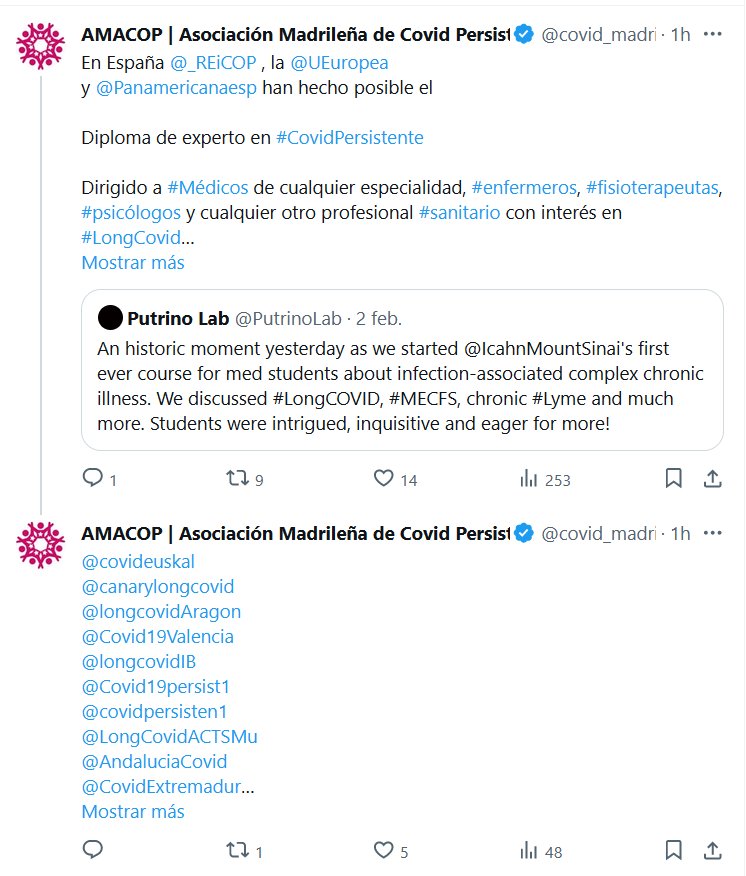Like the tweet with 14 likes
746x876 pixels.
(x=383, y=479)
